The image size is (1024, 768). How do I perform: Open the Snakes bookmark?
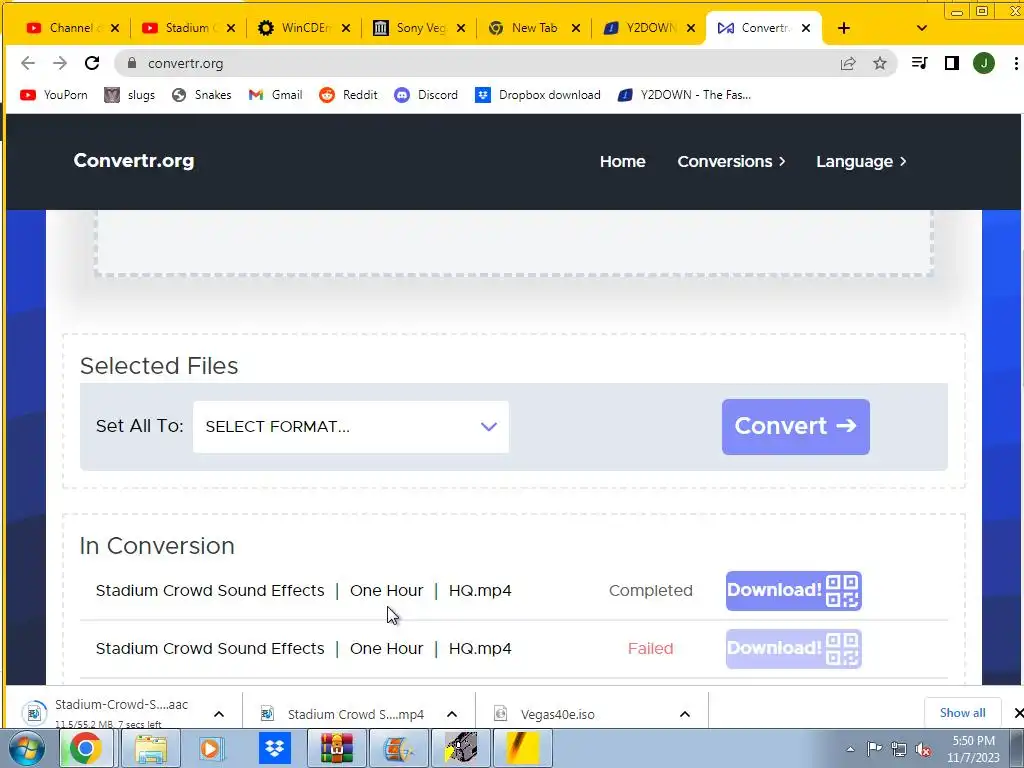[x=202, y=95]
